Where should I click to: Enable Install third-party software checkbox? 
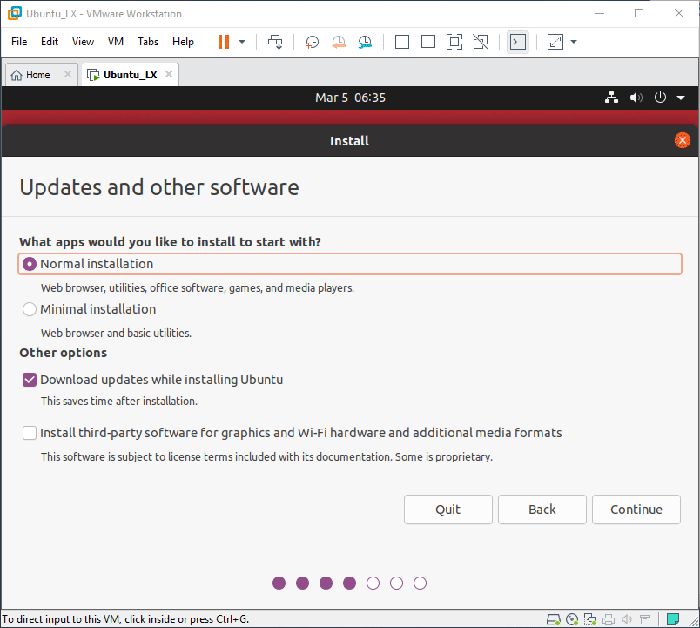pos(29,433)
